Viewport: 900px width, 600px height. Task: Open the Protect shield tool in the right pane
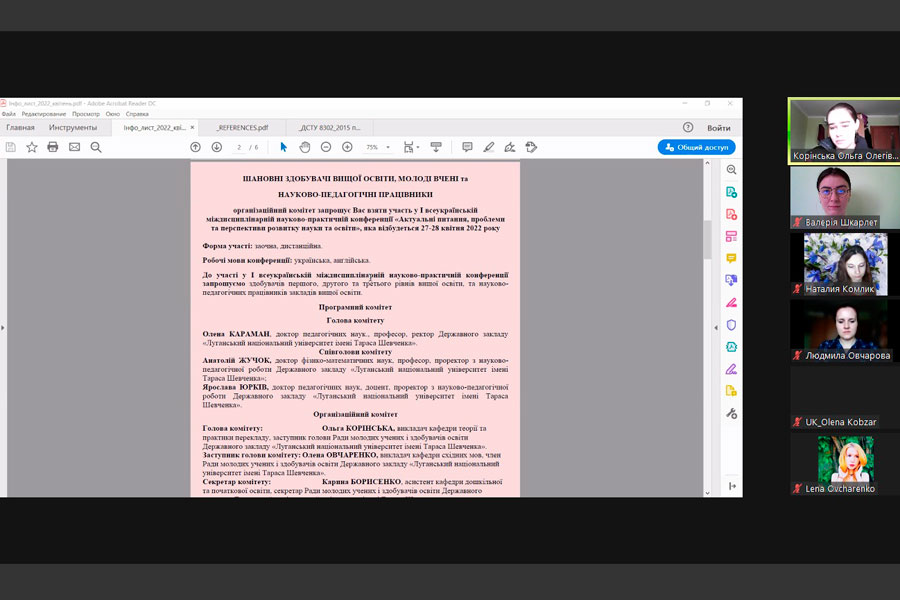pyautogui.click(x=731, y=325)
